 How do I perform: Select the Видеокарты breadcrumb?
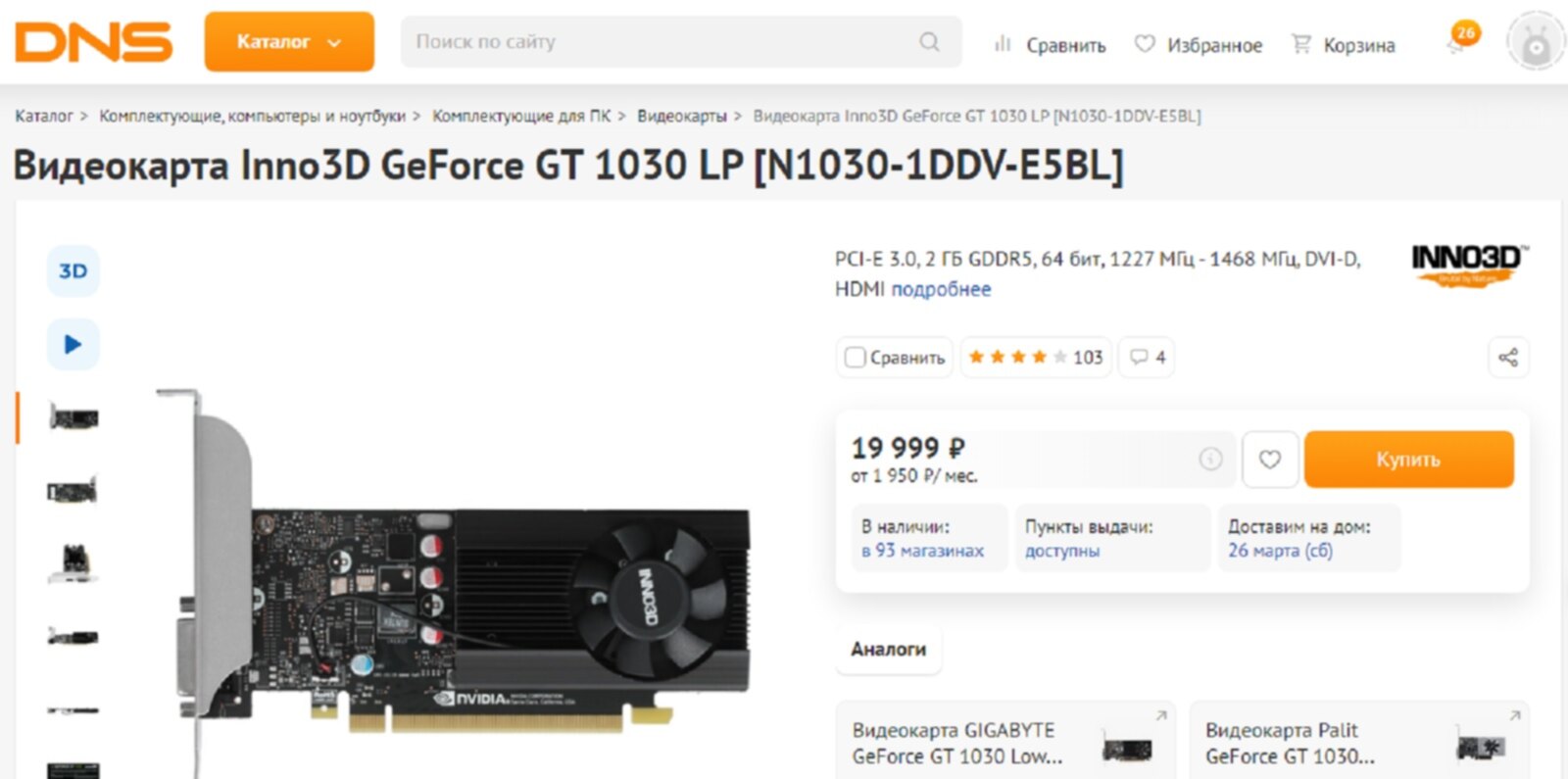pos(682,116)
